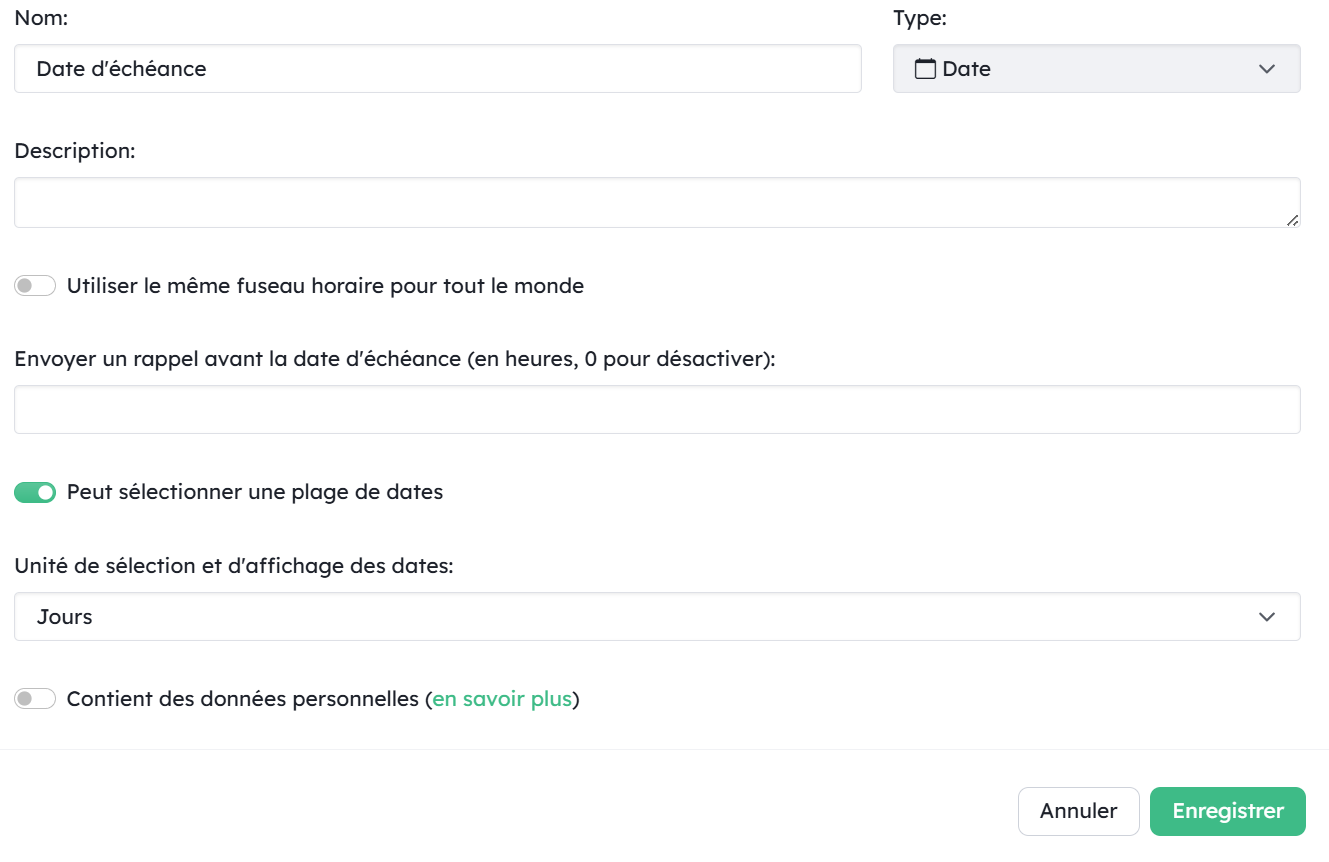Toggle same timezone for everyone switch

tap(35, 286)
